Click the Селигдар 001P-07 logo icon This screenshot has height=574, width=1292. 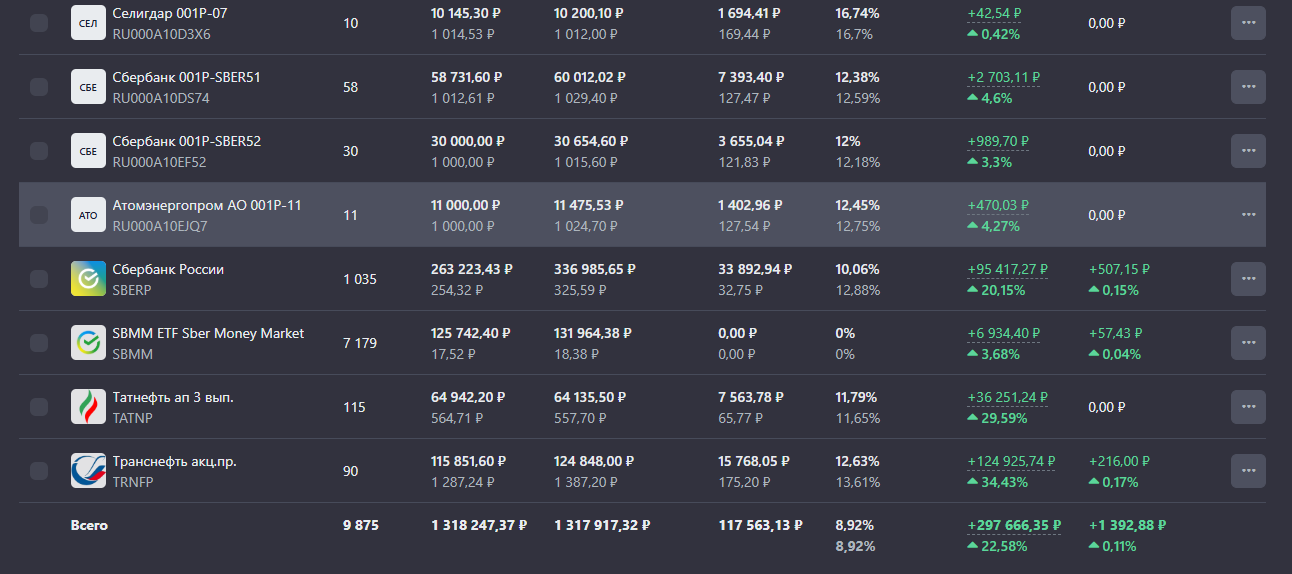click(88, 23)
